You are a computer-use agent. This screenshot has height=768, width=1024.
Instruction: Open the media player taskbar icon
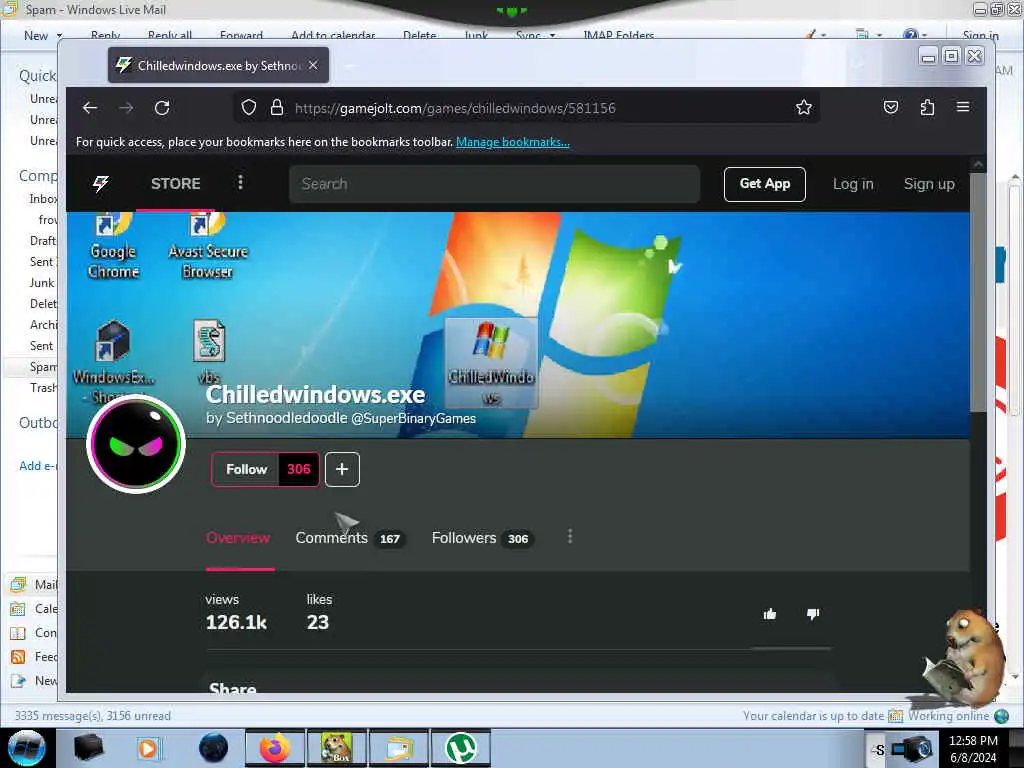coord(150,748)
